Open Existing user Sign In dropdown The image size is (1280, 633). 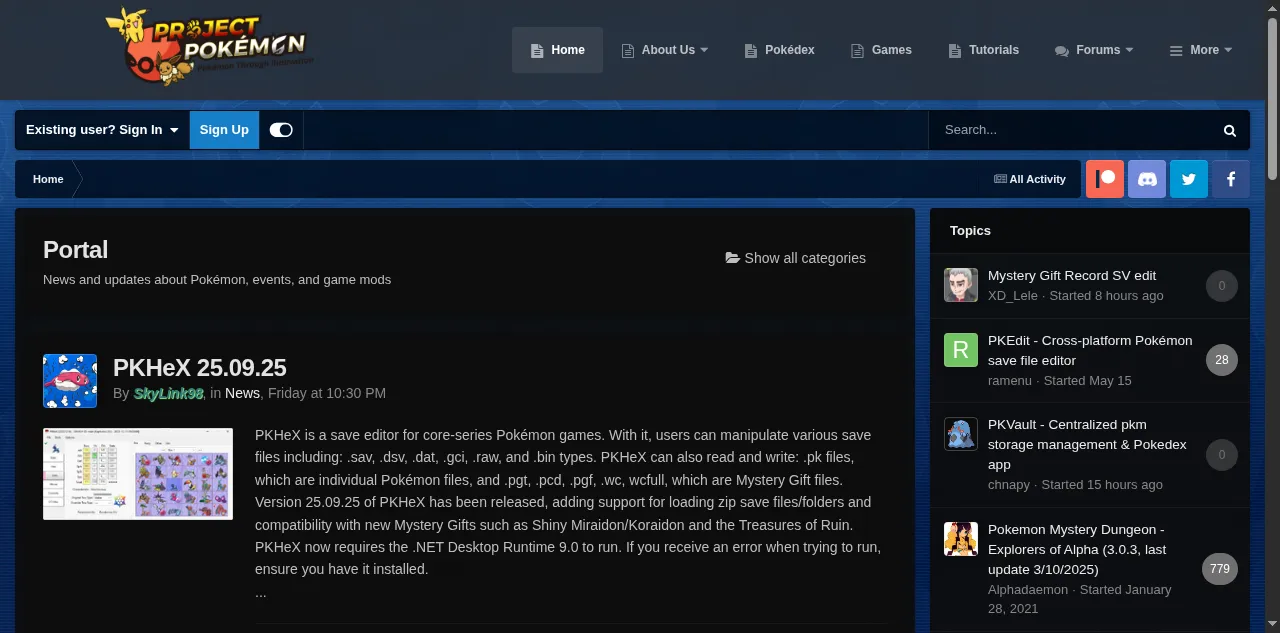(102, 130)
